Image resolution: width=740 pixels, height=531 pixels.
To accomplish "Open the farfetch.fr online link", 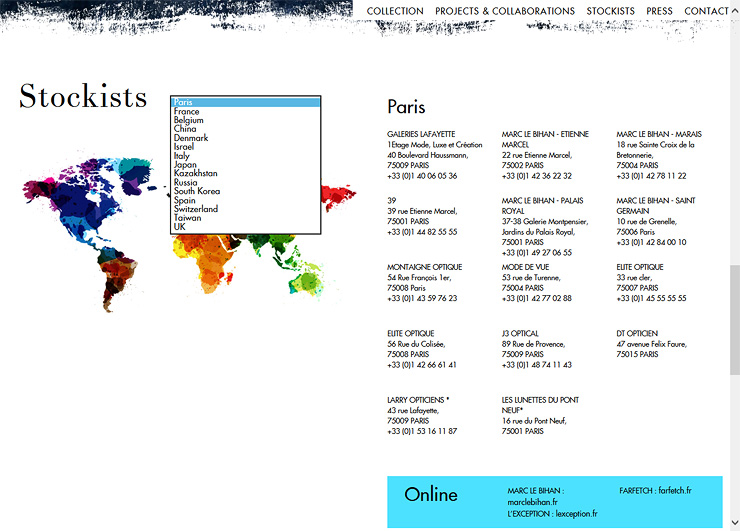I will tap(675, 491).
